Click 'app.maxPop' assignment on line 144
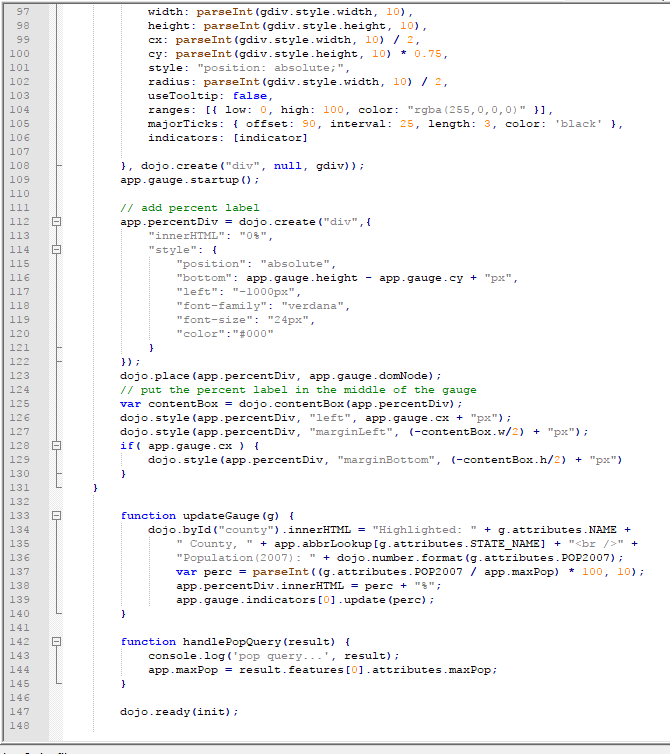Viewport: 670px width, 754px height. (x=183, y=670)
